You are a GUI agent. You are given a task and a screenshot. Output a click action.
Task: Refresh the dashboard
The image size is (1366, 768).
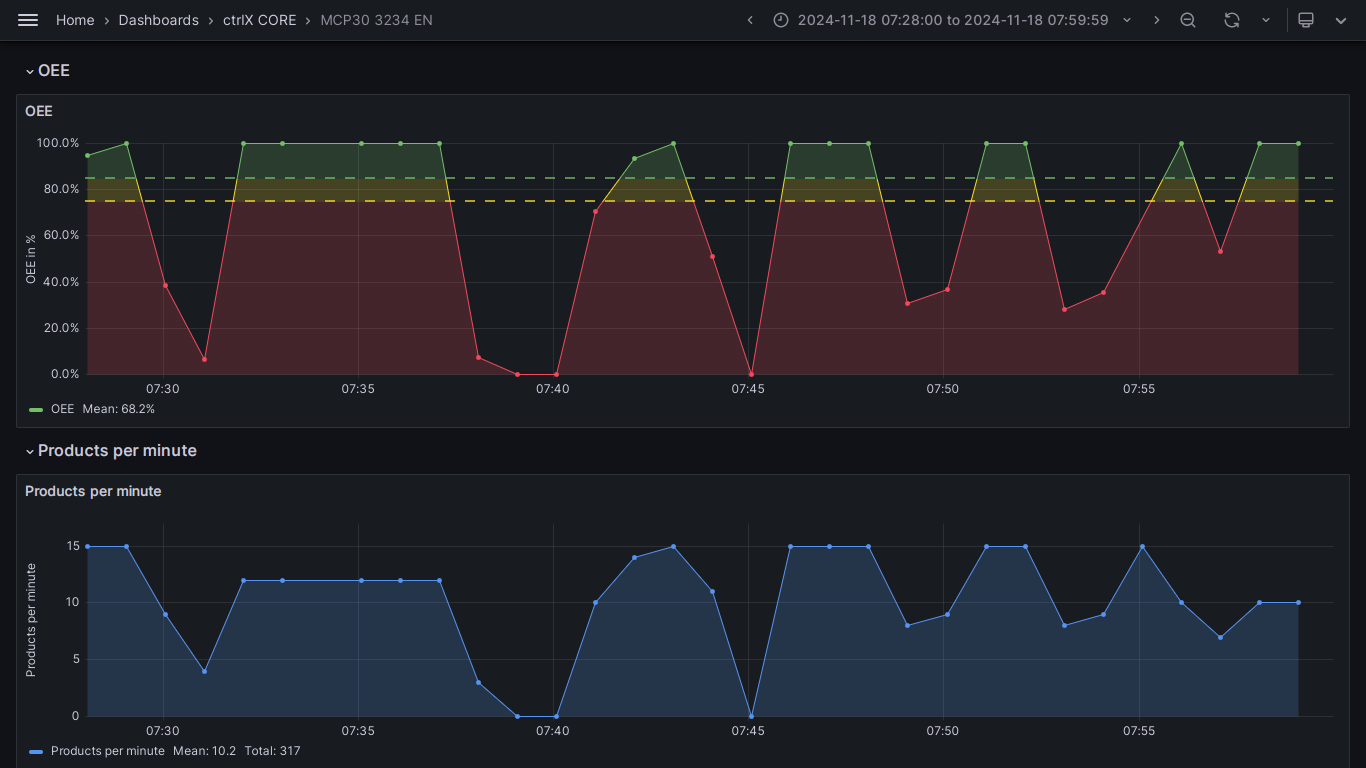point(1232,20)
